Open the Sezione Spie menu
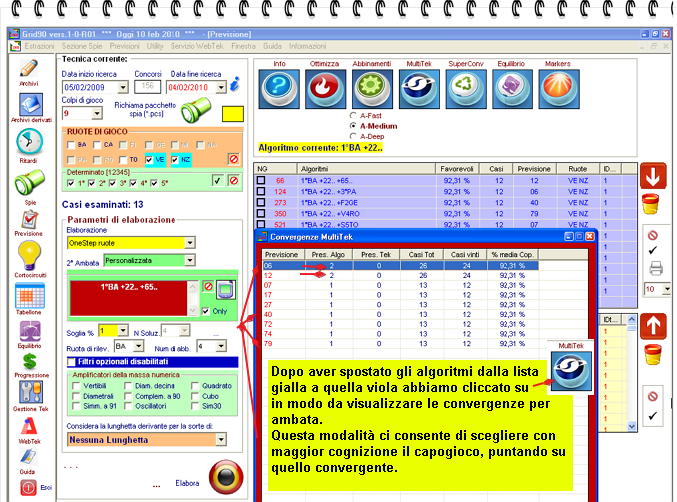677x502 pixels. pos(82,46)
